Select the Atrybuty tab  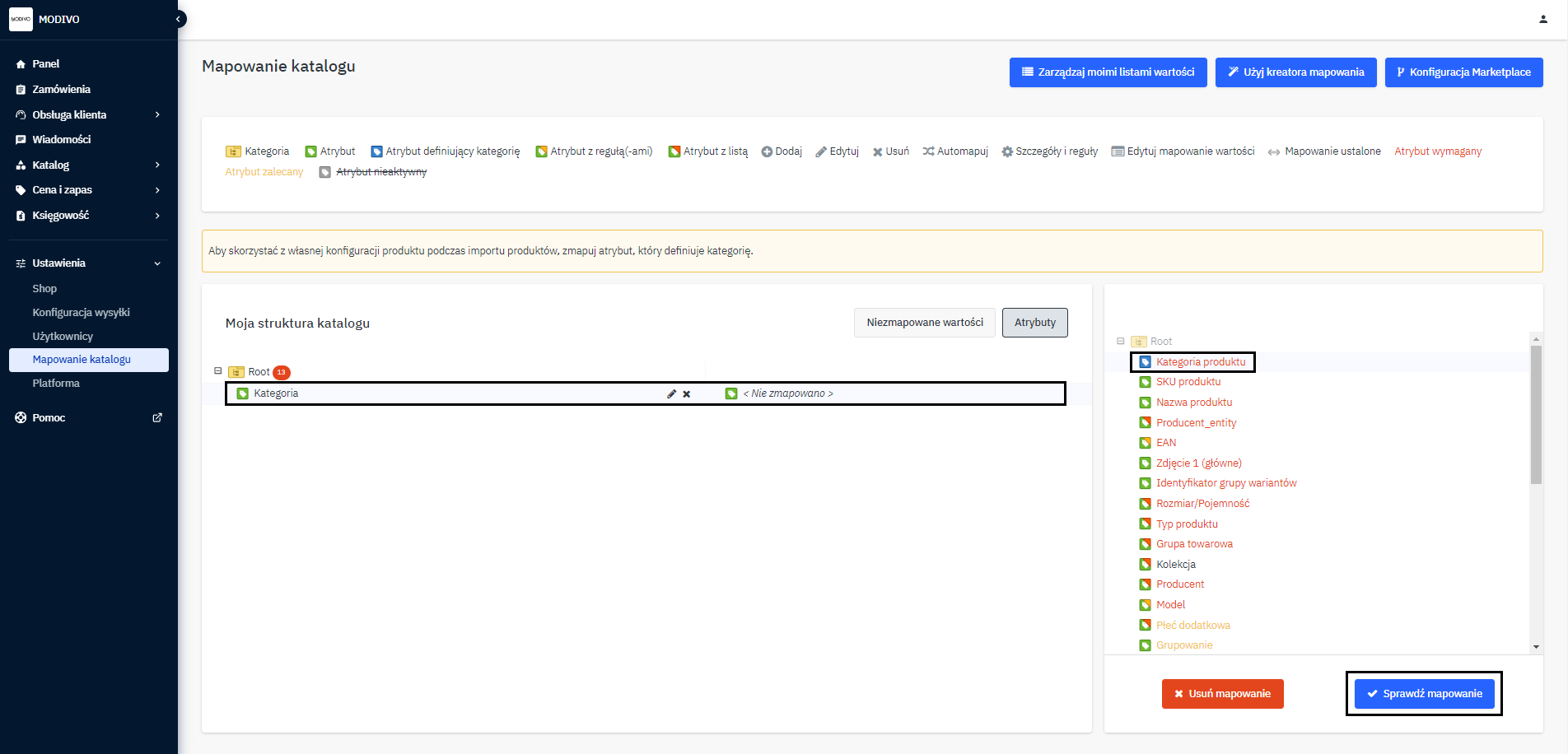1034,323
